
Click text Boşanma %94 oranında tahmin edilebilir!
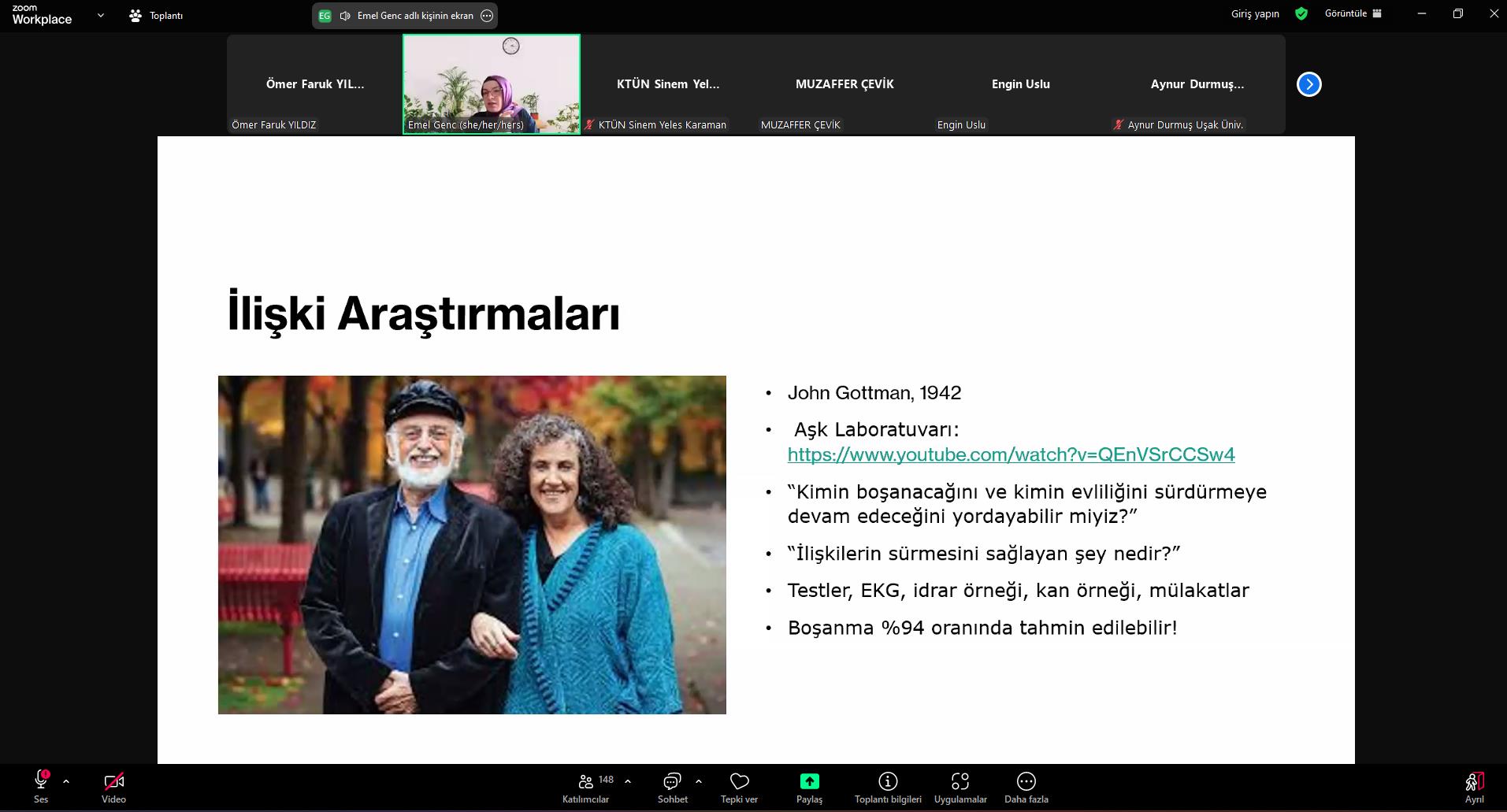pyautogui.click(x=982, y=628)
